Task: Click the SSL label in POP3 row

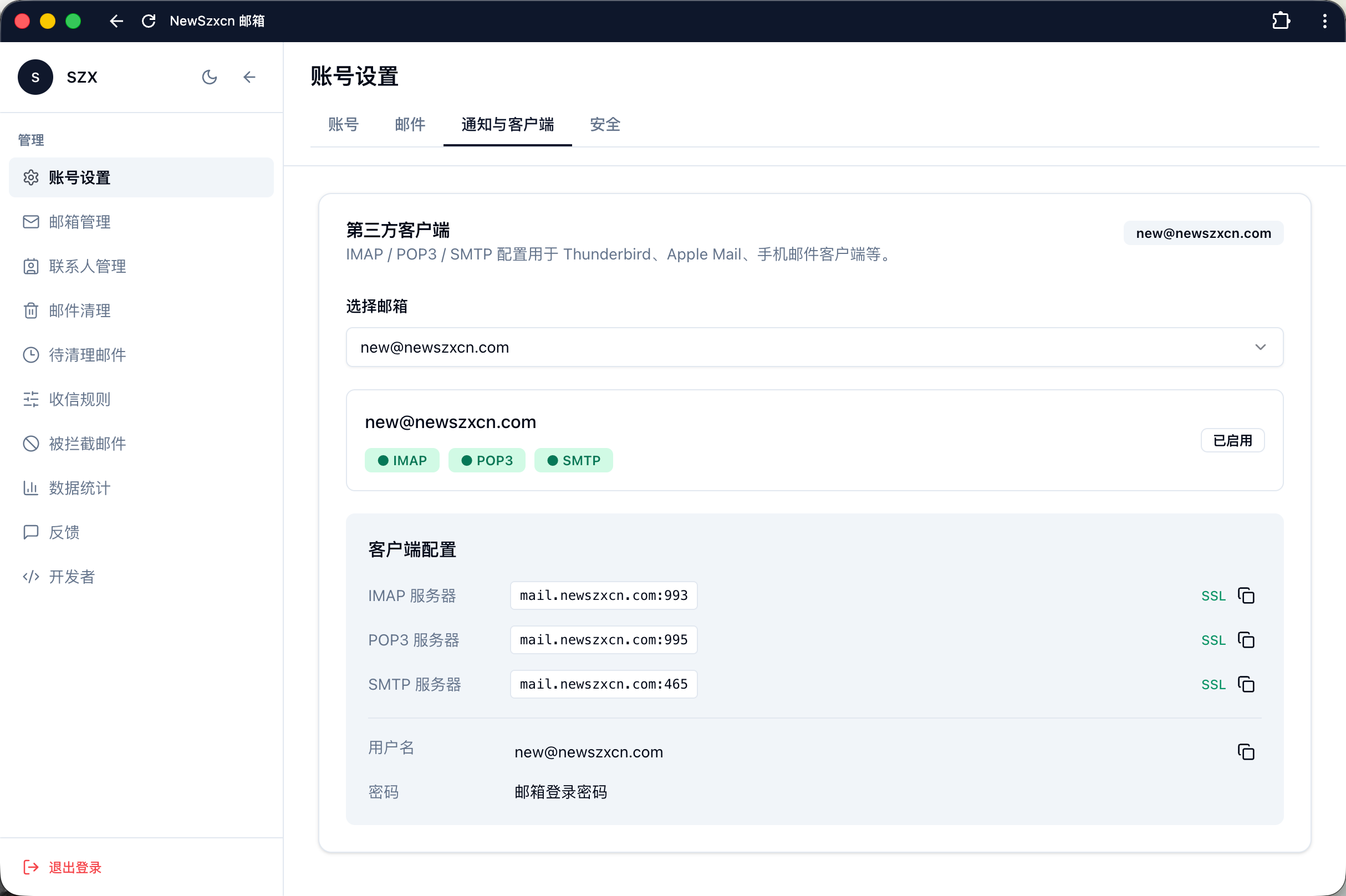Action: coord(1214,640)
